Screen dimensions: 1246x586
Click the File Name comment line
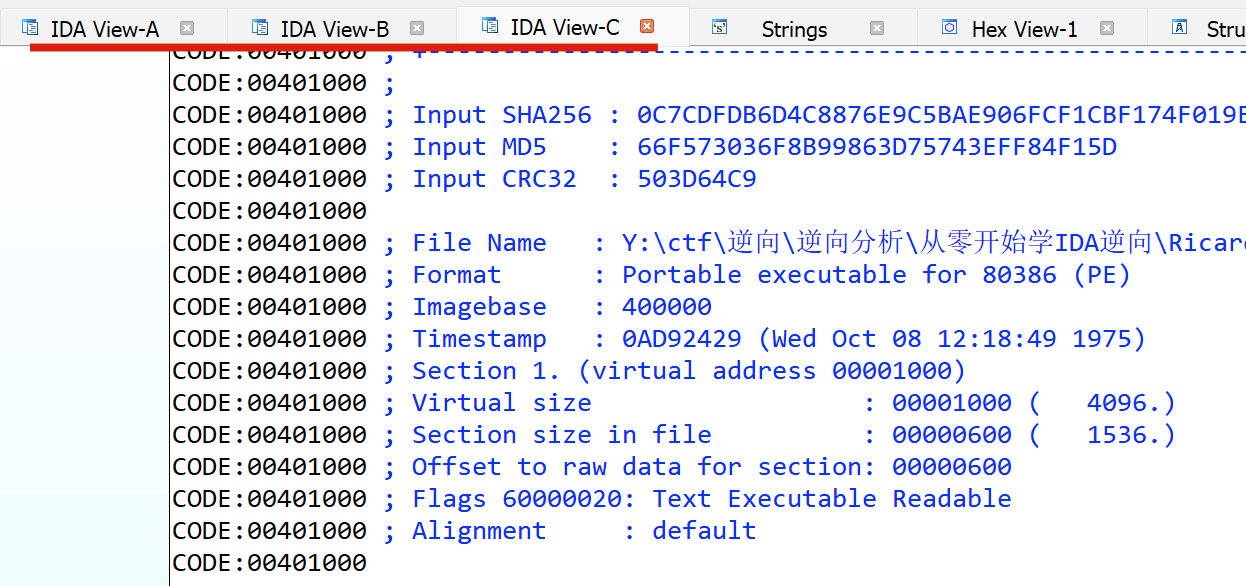[x=709, y=243]
